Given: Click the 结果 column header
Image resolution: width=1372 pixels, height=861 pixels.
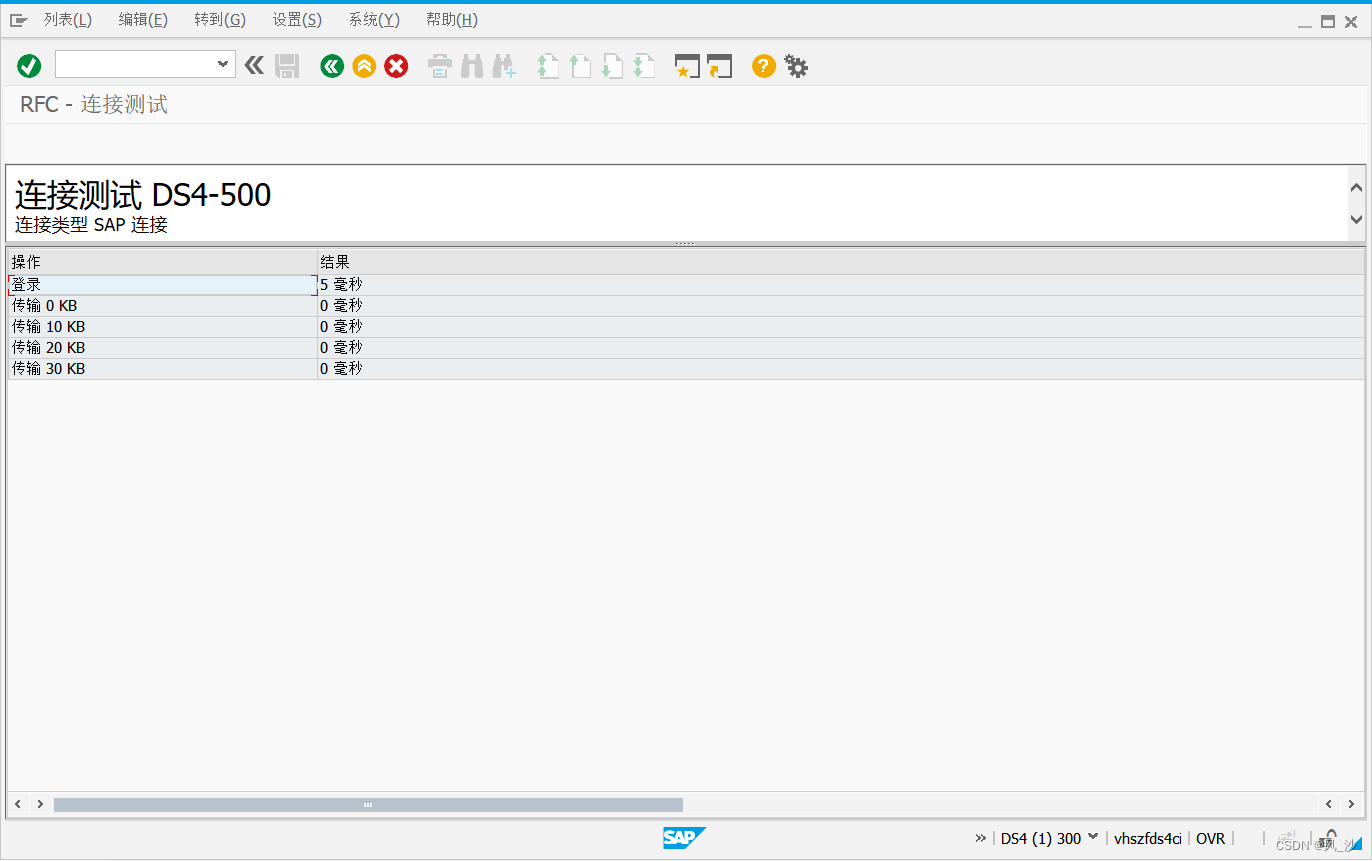Looking at the screenshot, I should [841, 262].
